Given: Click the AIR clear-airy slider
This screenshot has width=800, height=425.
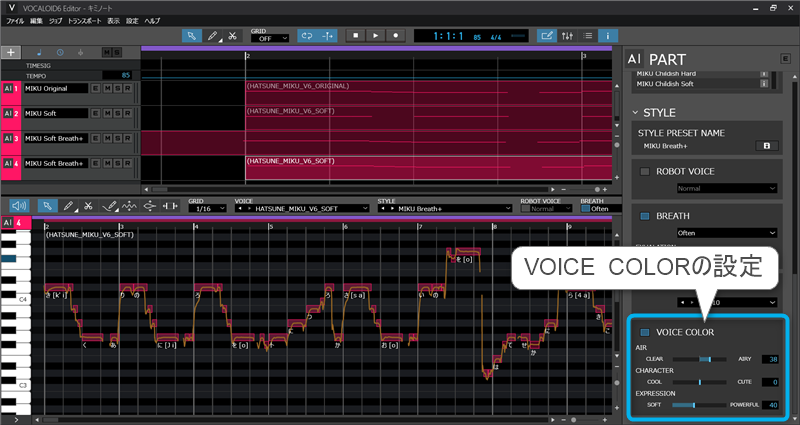Looking at the screenshot, I should 699,359.
